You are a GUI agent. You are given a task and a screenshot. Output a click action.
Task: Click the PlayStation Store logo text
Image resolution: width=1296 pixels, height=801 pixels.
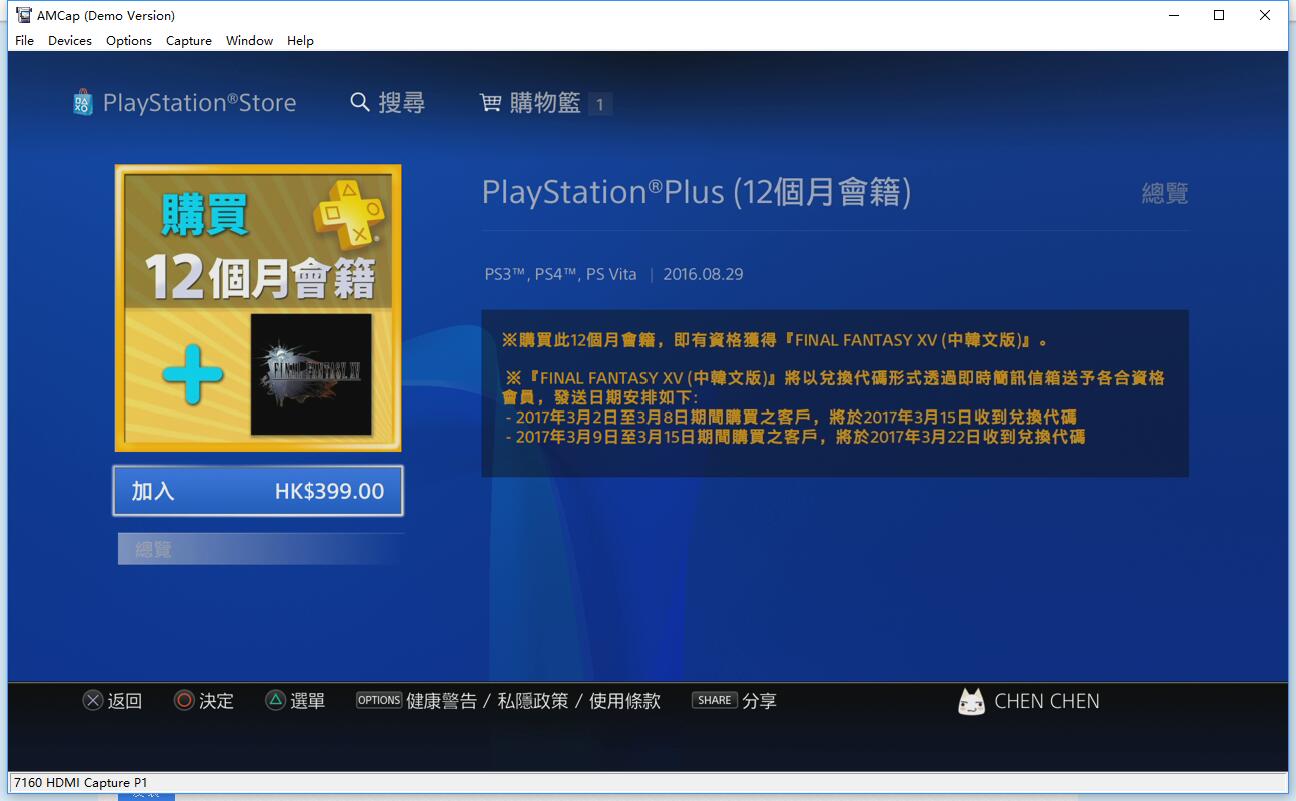(x=200, y=102)
